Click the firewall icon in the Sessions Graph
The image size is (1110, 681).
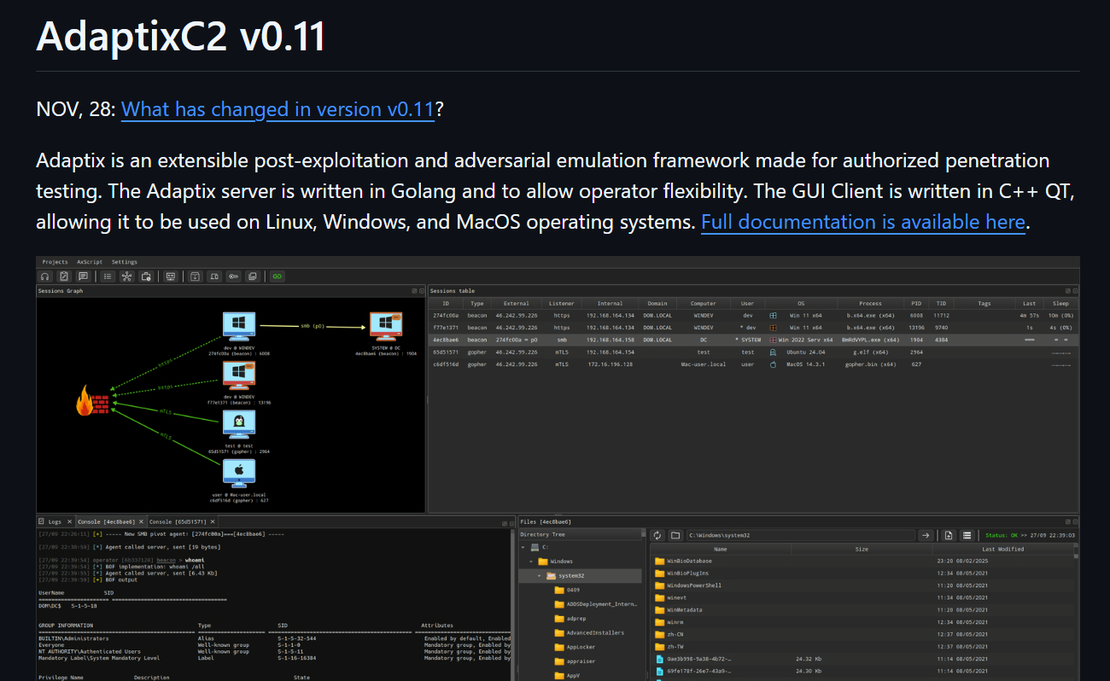click(x=93, y=402)
